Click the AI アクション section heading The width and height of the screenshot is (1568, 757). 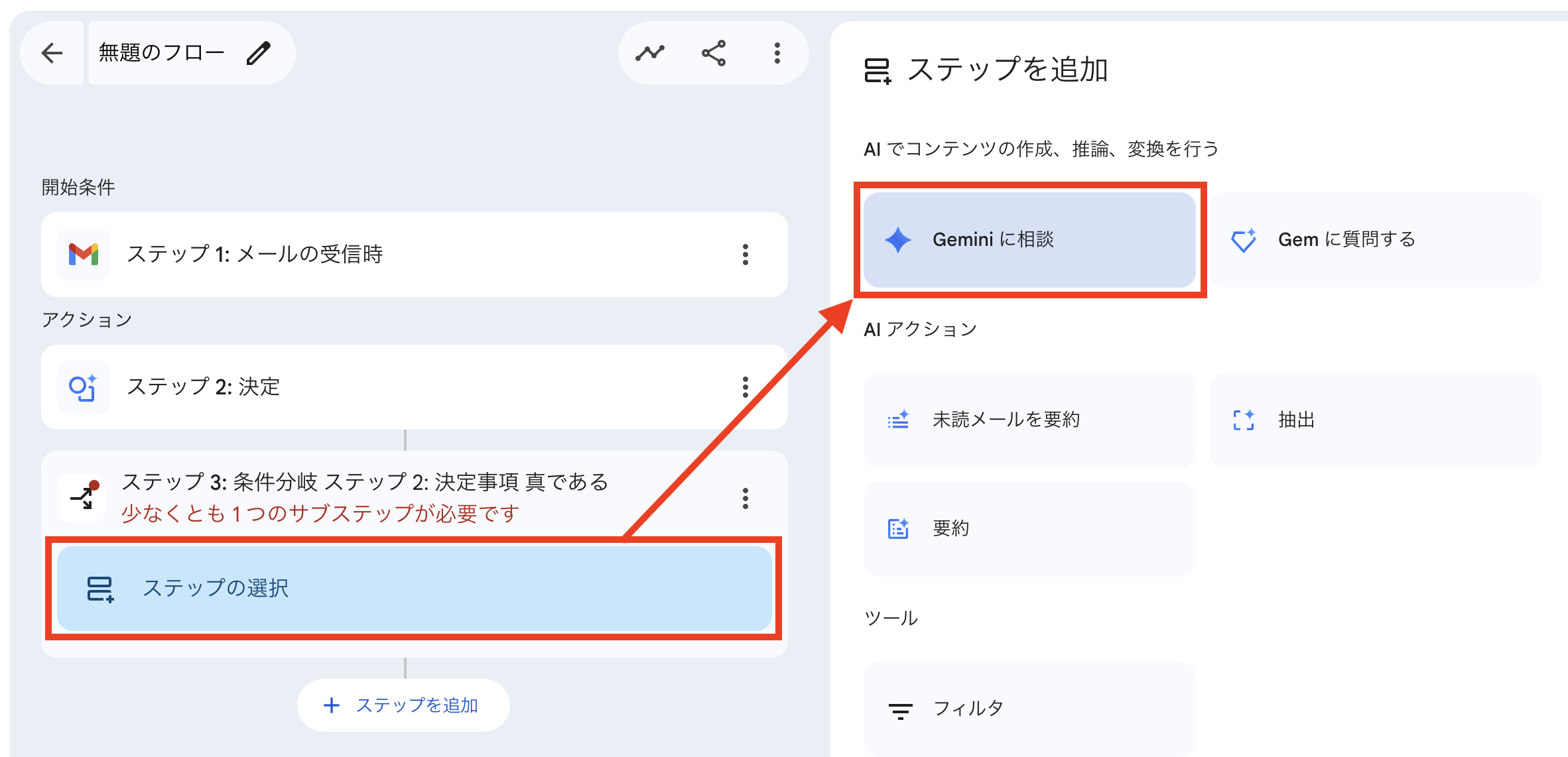tap(921, 329)
